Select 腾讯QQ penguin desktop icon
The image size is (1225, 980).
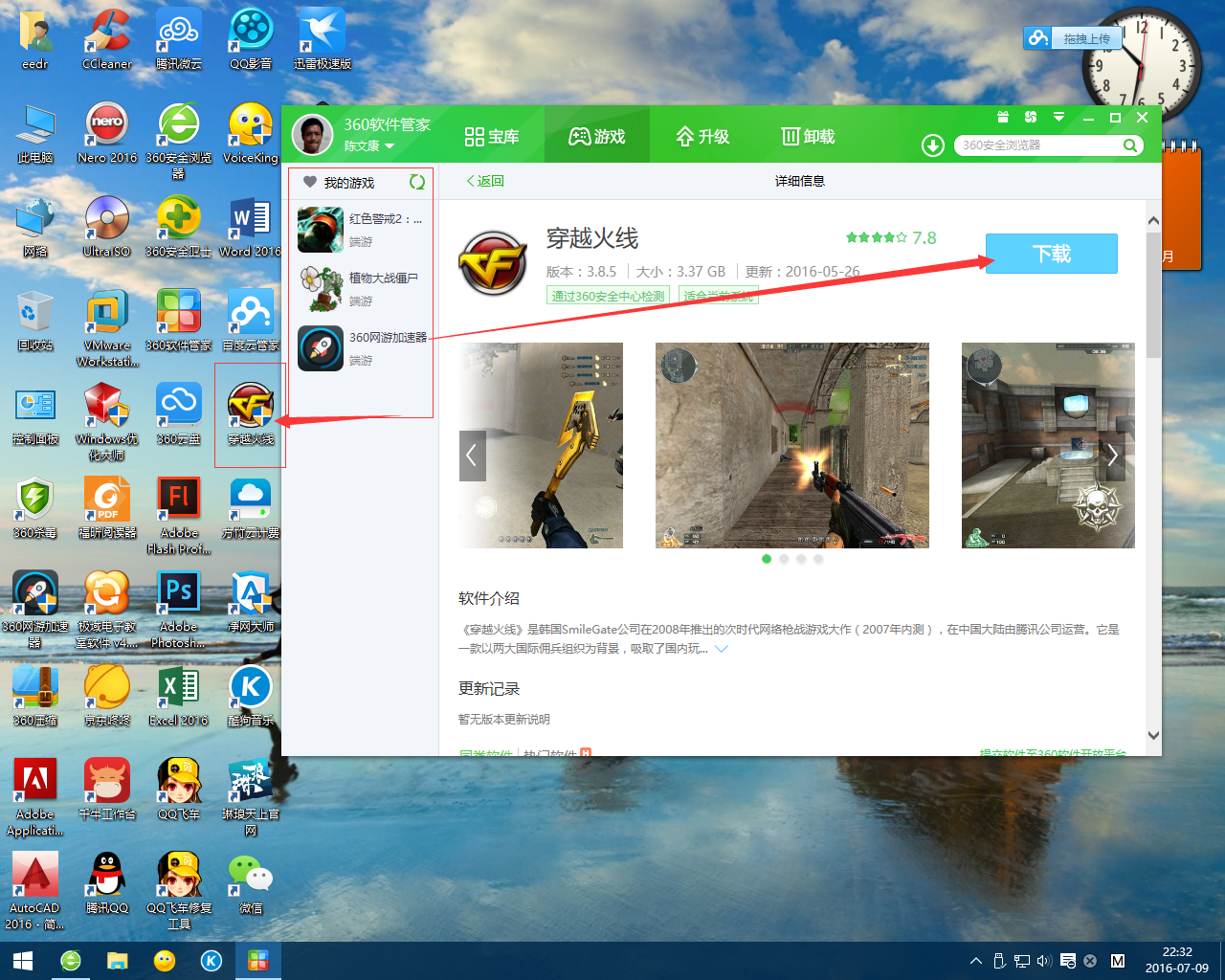(107, 883)
